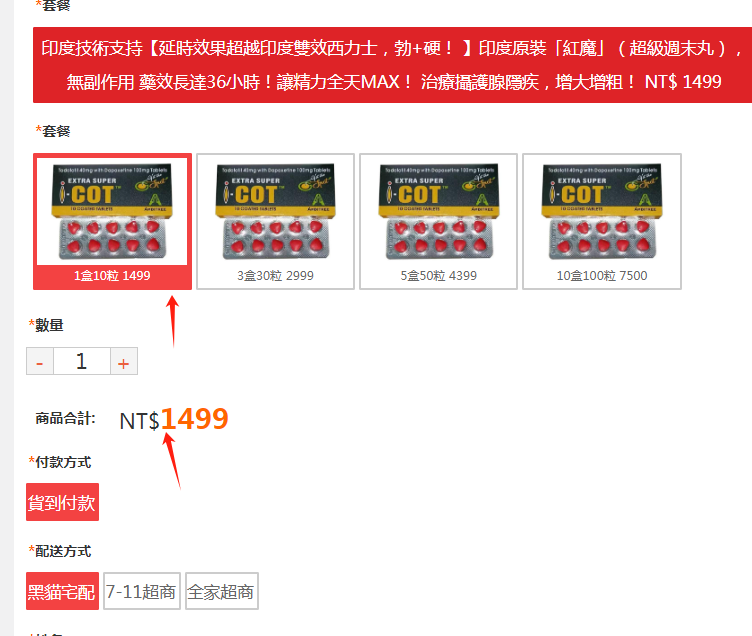Click the 10盒100粒 7500 label text

602,276
